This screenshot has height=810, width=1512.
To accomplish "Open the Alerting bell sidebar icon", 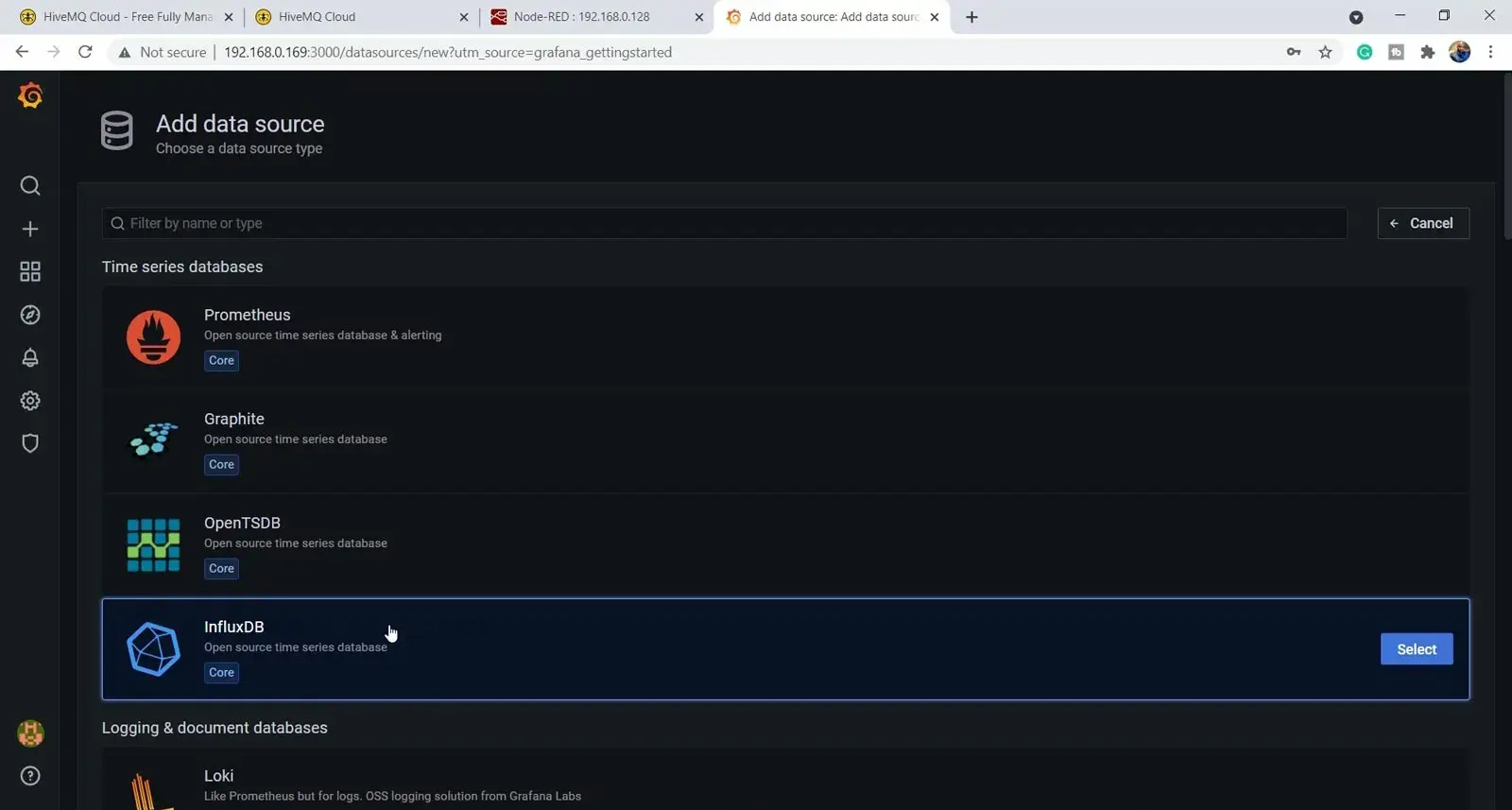I will [30, 357].
